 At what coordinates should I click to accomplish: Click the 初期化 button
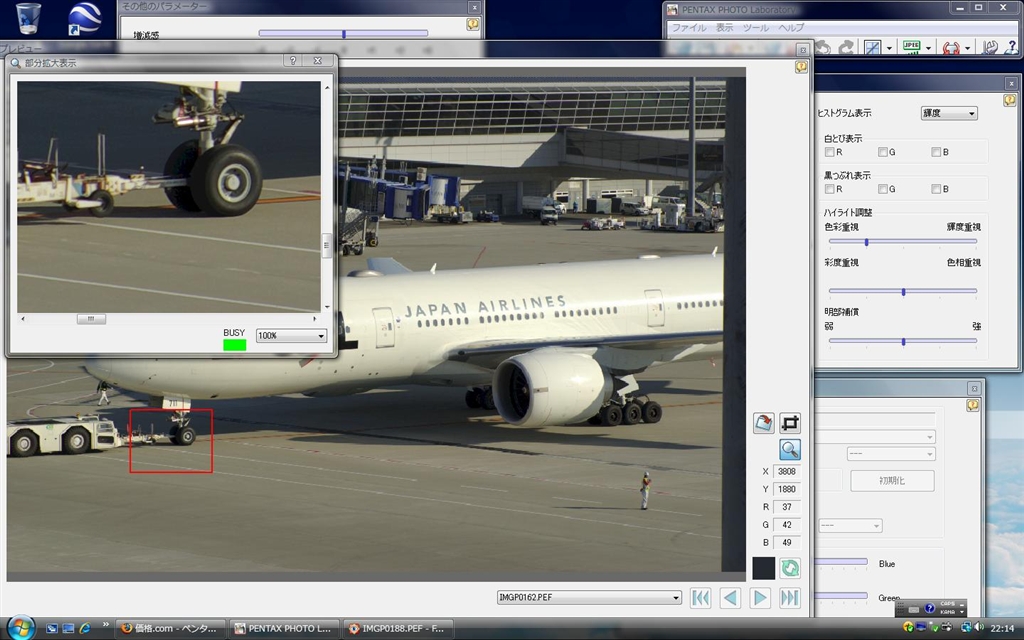click(892, 481)
